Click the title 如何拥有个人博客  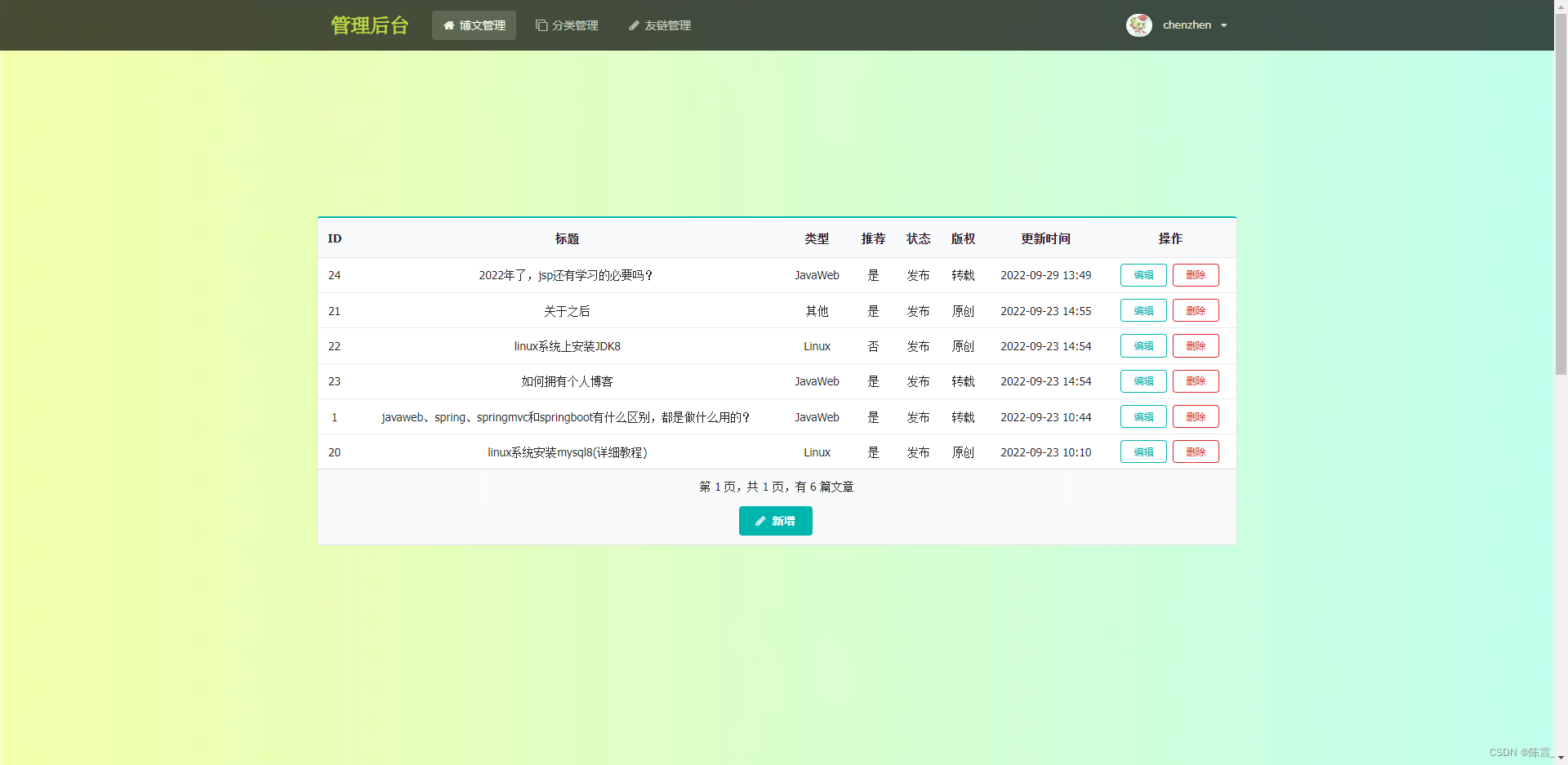[567, 381]
